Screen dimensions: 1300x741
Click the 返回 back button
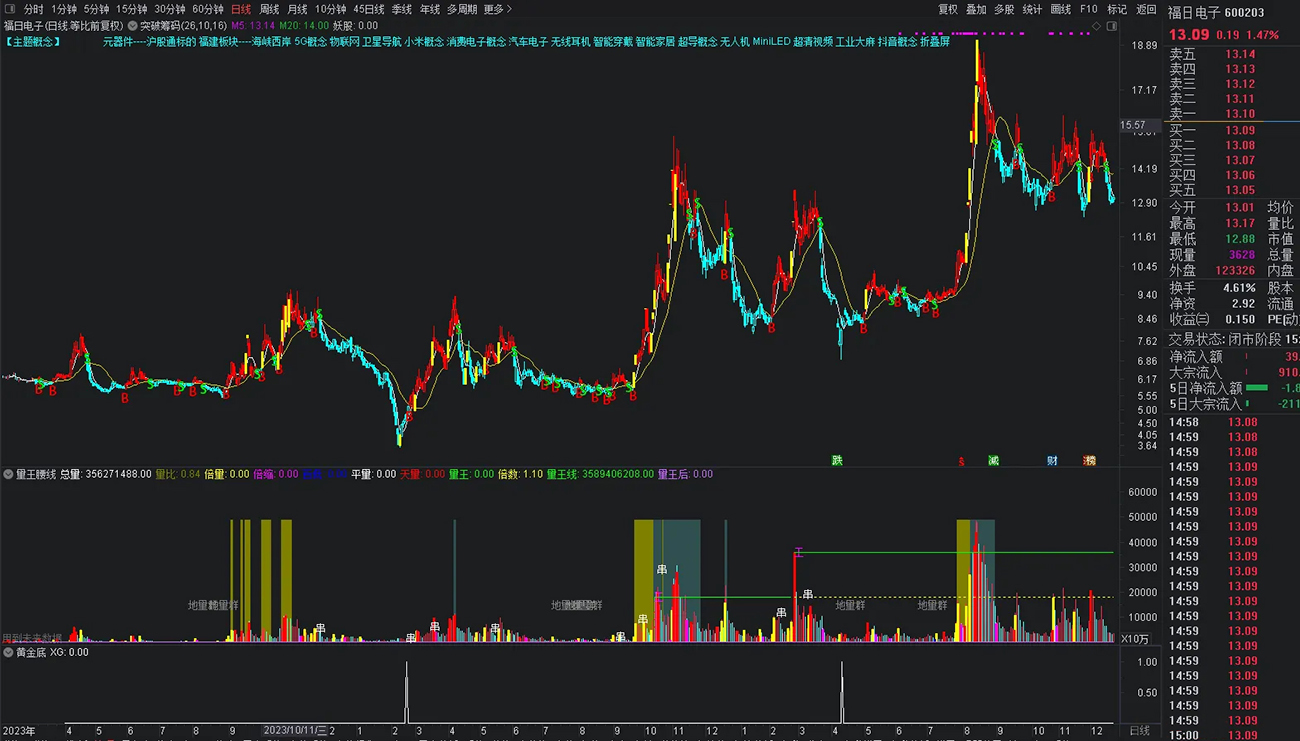click(x=1146, y=9)
